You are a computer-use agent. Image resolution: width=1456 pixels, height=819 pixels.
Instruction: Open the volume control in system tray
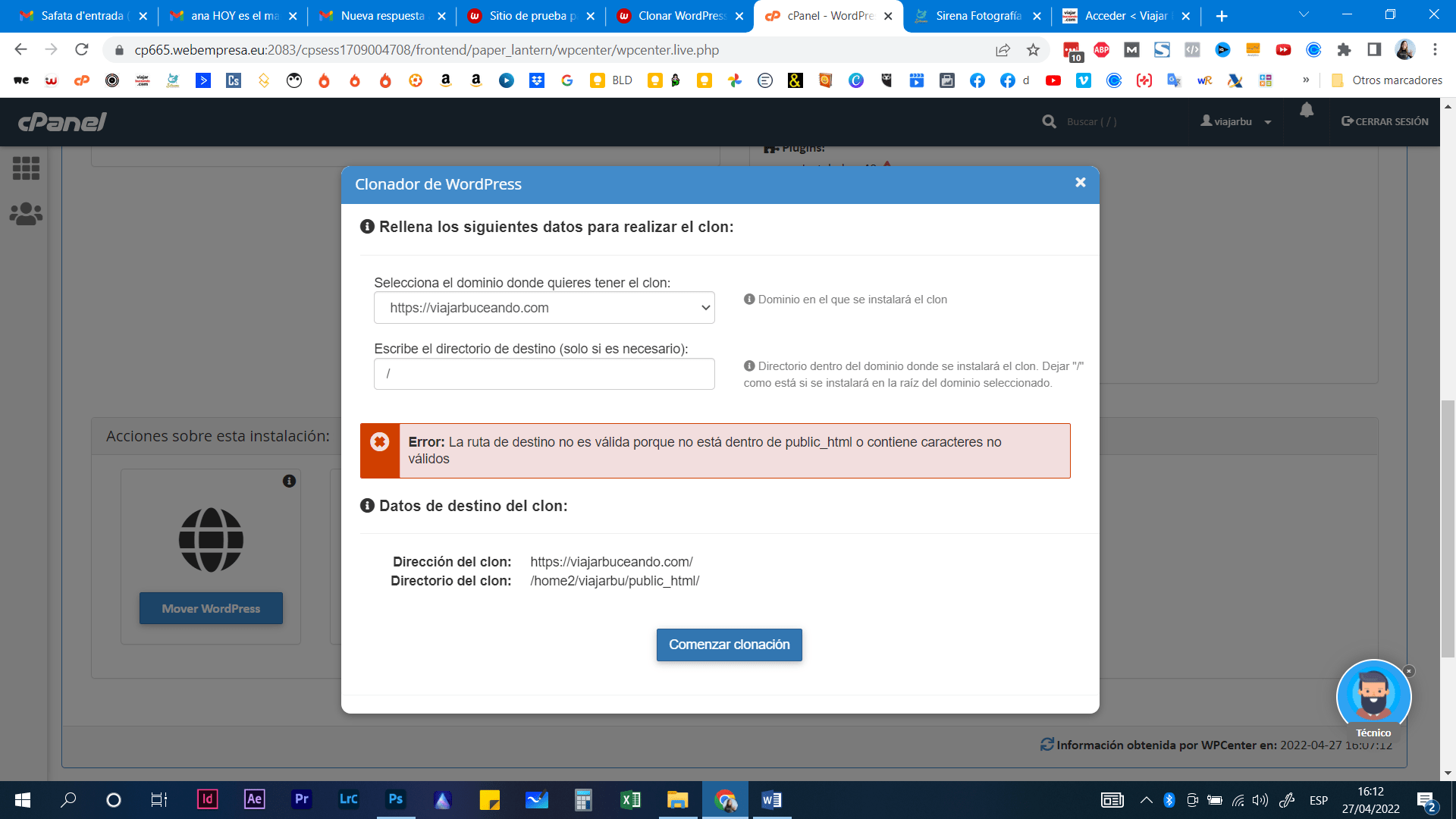coord(1260,800)
